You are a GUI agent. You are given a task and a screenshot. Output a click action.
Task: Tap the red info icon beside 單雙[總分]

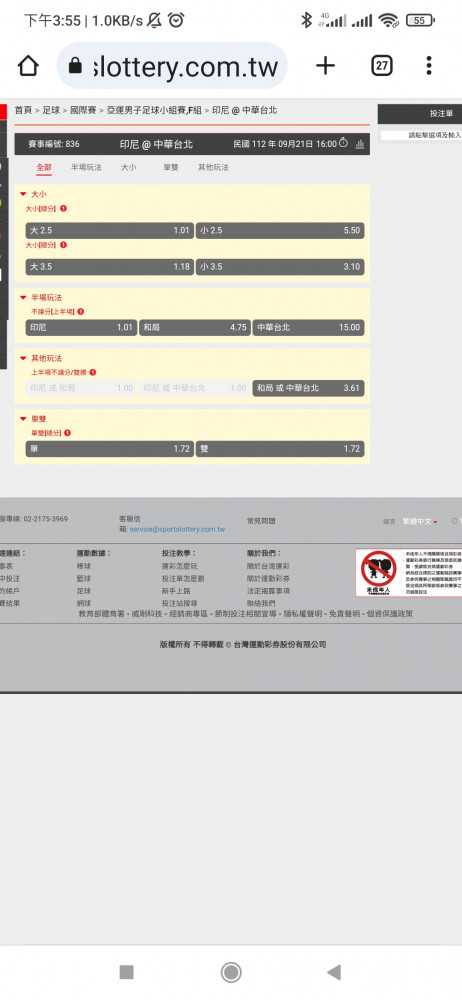pos(68,433)
